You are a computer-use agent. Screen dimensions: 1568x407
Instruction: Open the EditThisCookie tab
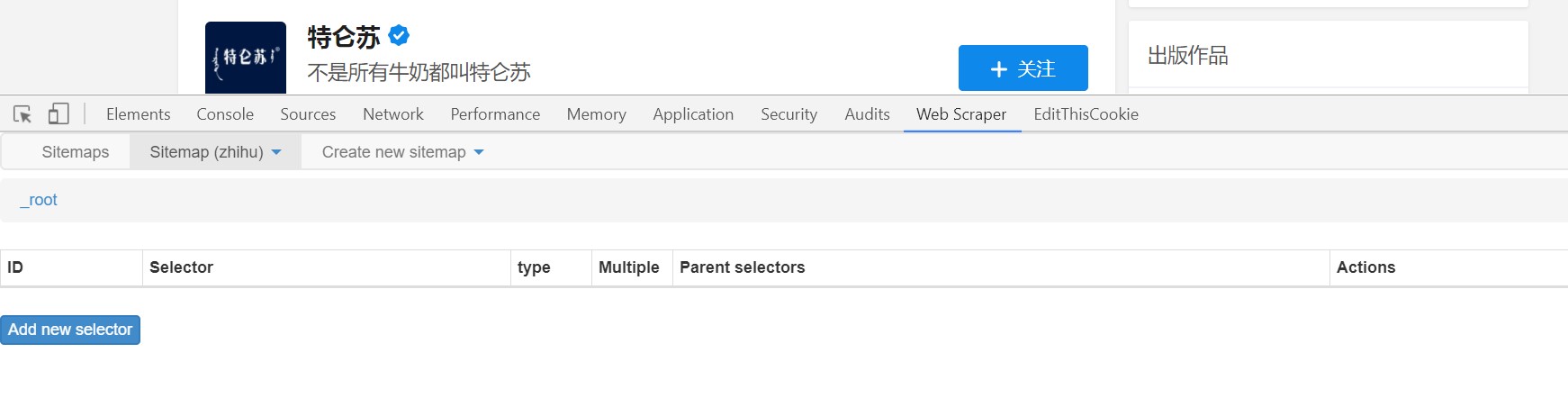coord(1086,114)
